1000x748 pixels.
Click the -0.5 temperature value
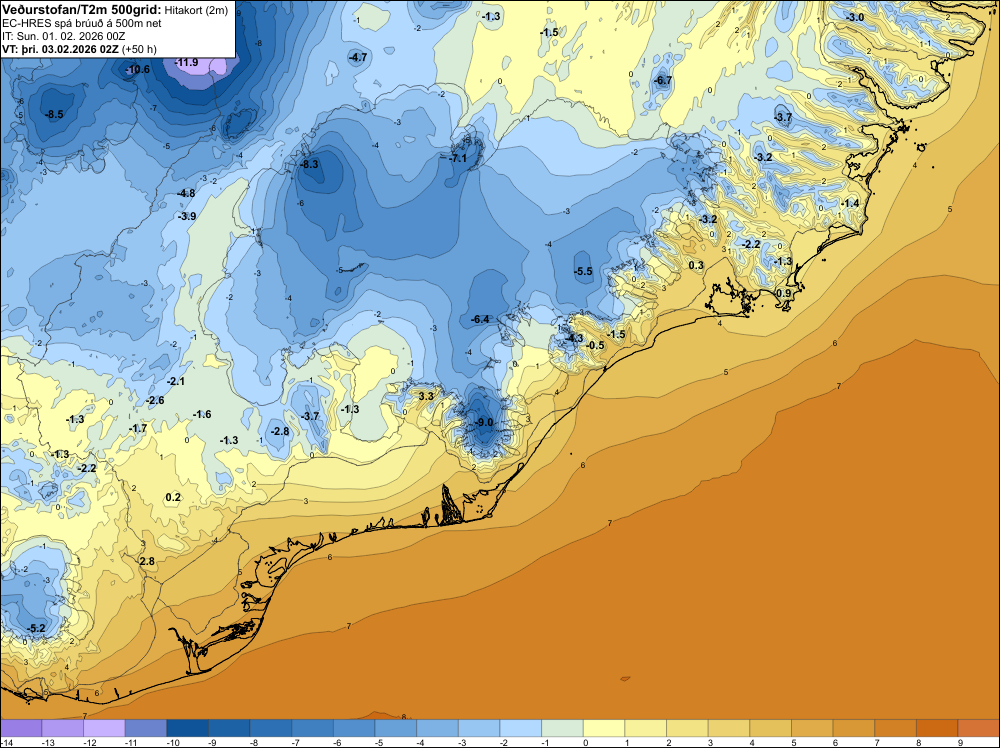[x=595, y=346]
